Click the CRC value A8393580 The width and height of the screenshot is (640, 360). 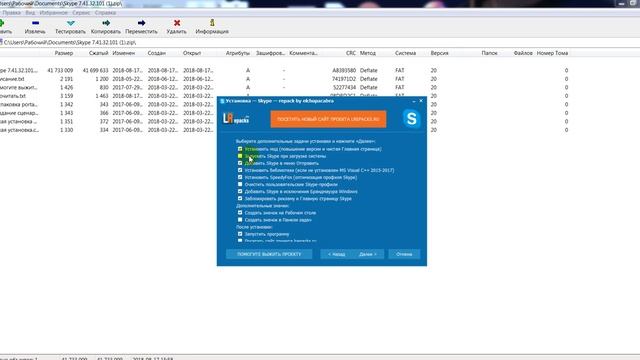[344, 71]
